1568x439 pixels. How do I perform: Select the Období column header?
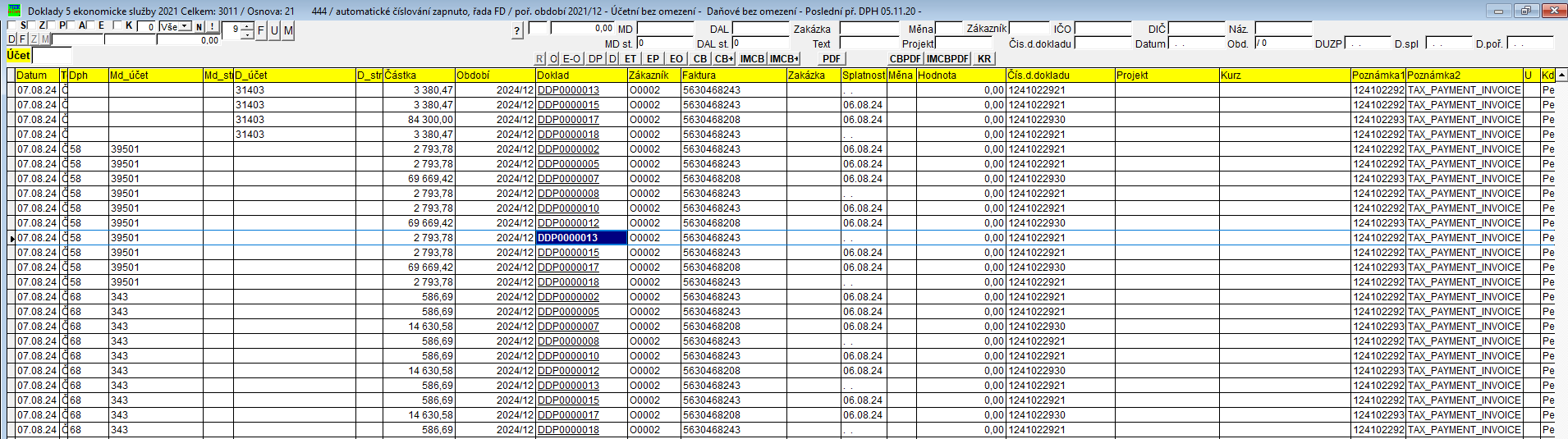[x=495, y=75]
